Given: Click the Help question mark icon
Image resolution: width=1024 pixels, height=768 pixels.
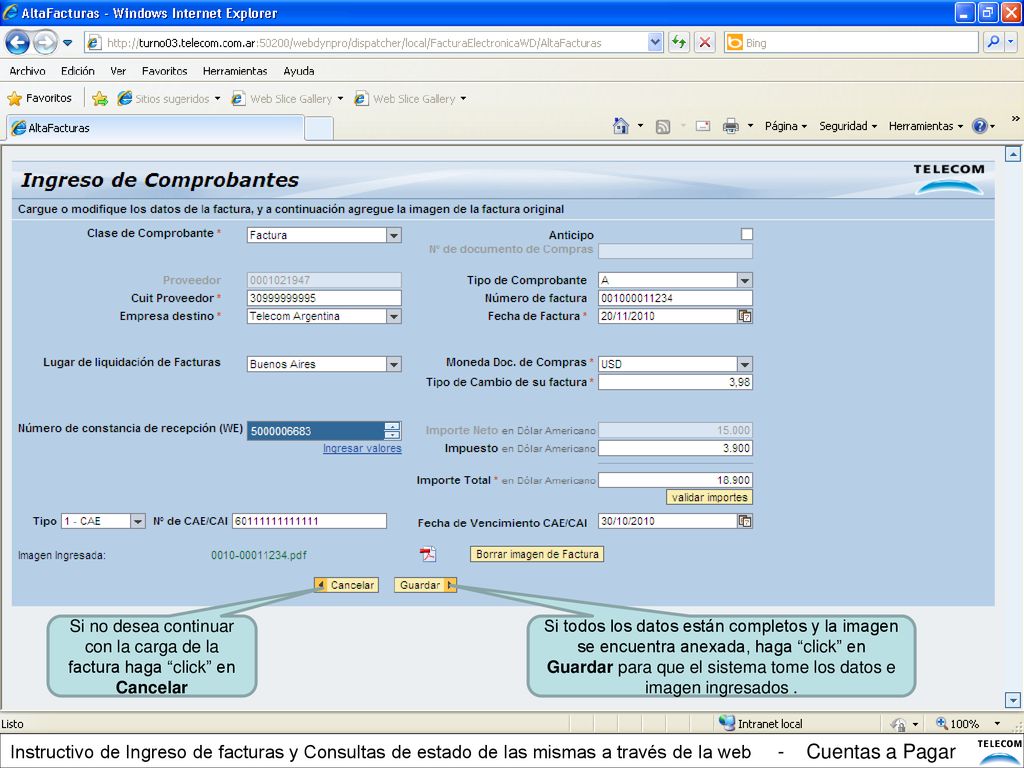Looking at the screenshot, I should [x=980, y=126].
